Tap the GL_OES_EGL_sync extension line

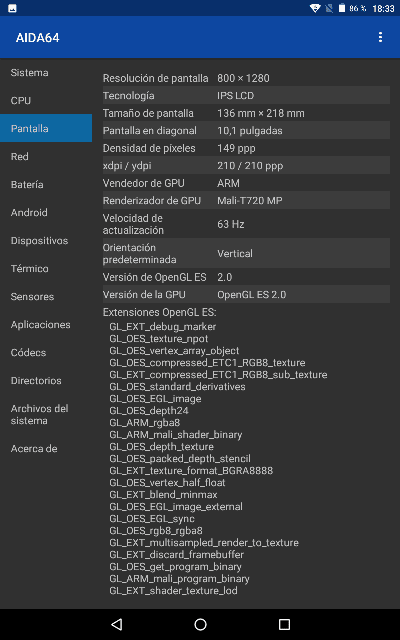coord(152,519)
